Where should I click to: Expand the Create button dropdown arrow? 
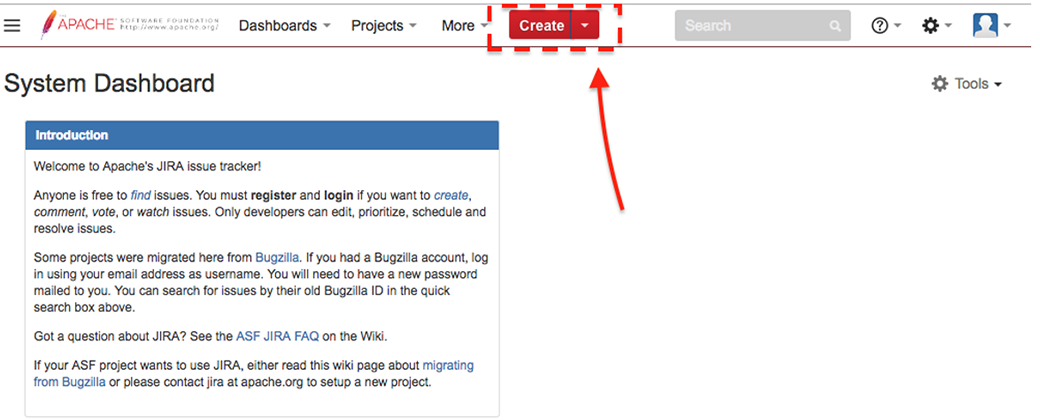[x=585, y=26]
